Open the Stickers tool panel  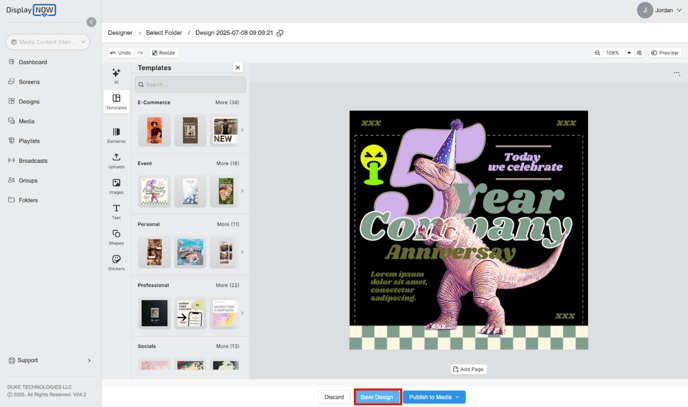(116, 262)
